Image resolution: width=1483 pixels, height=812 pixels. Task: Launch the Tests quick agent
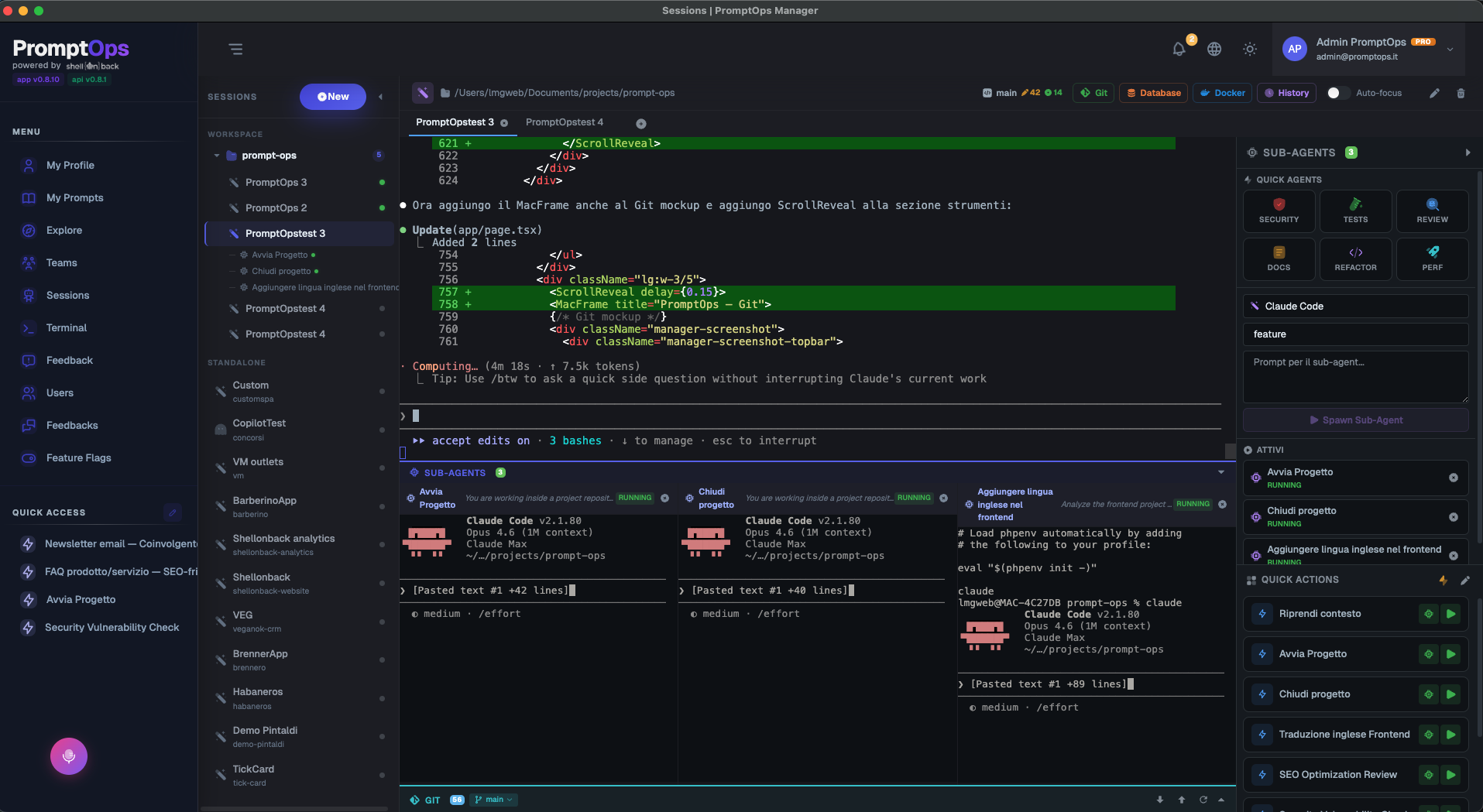click(1354, 211)
